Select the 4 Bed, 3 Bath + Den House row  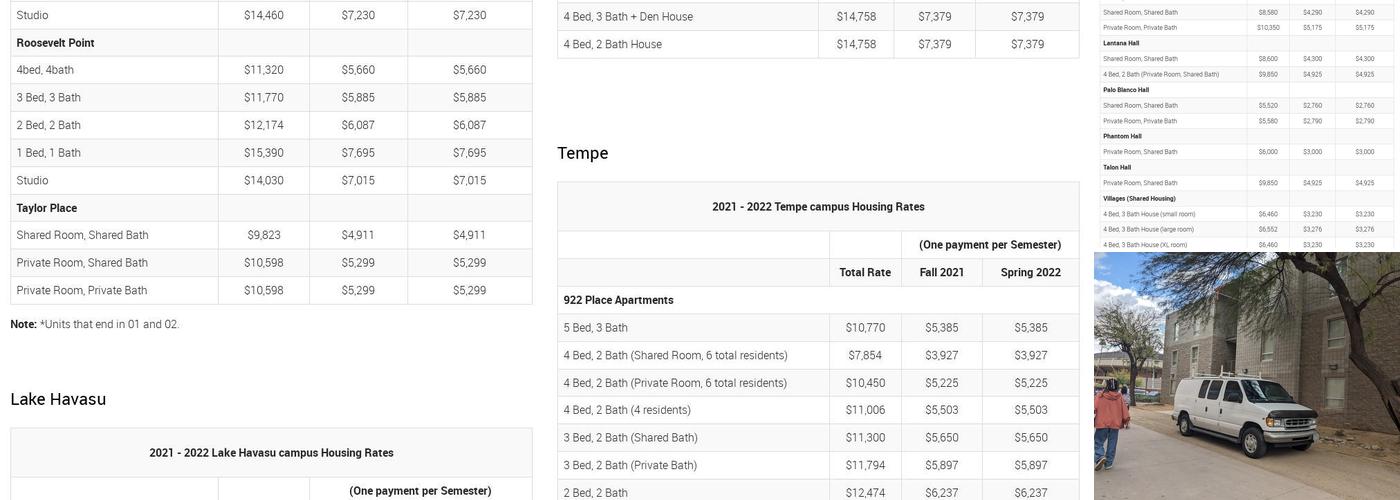628,17
